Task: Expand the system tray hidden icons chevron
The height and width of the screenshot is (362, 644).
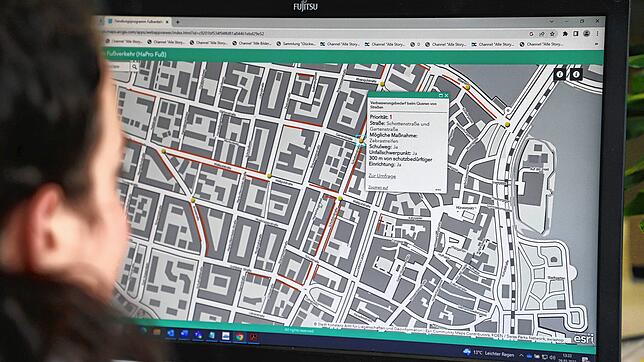Action: pyautogui.click(x=521, y=355)
